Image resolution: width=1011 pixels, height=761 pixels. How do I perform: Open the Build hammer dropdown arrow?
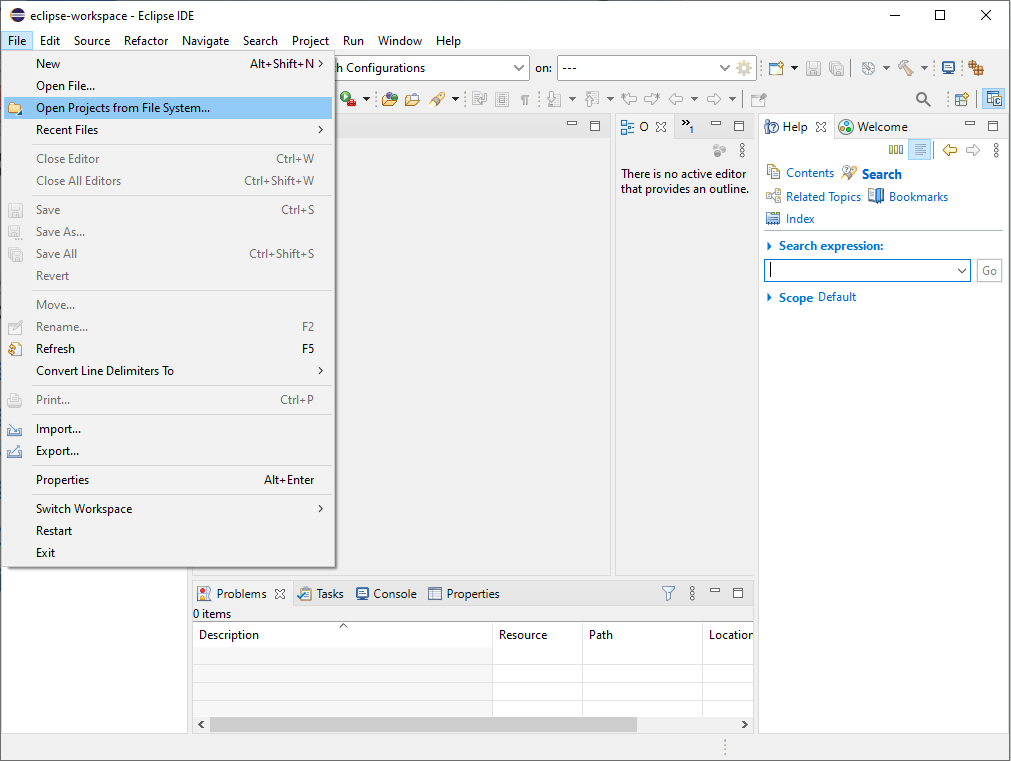click(x=924, y=68)
